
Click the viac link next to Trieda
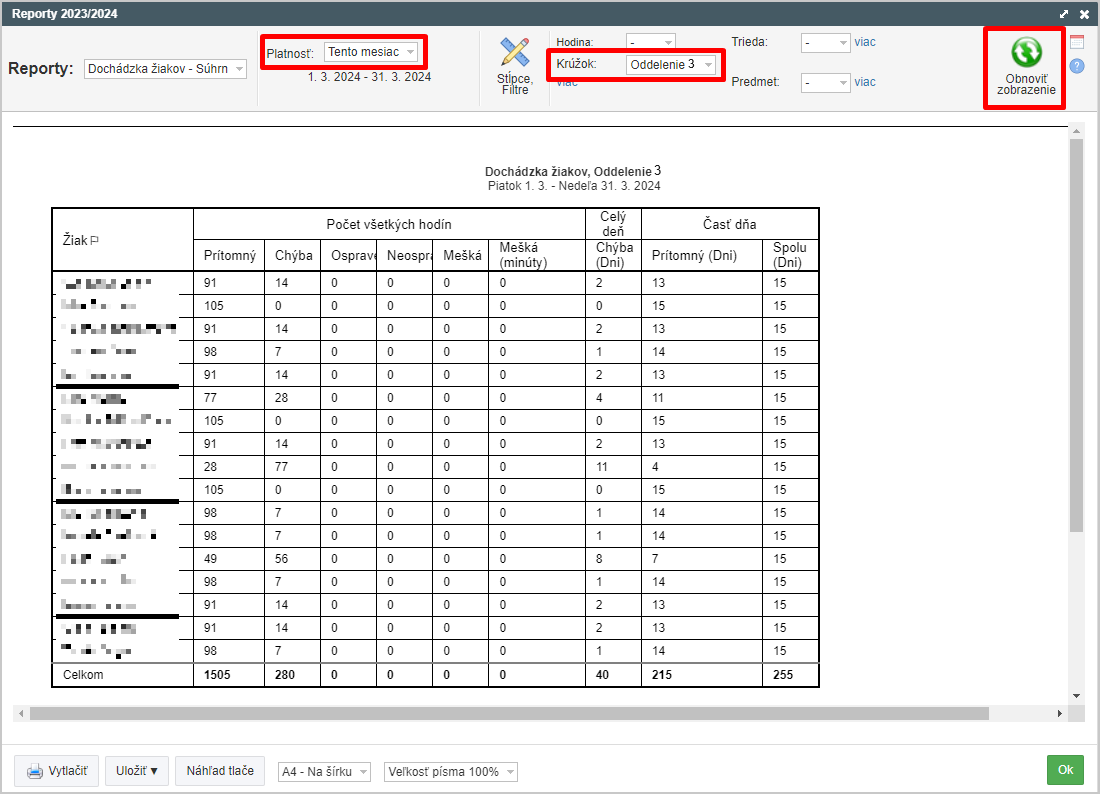point(865,42)
